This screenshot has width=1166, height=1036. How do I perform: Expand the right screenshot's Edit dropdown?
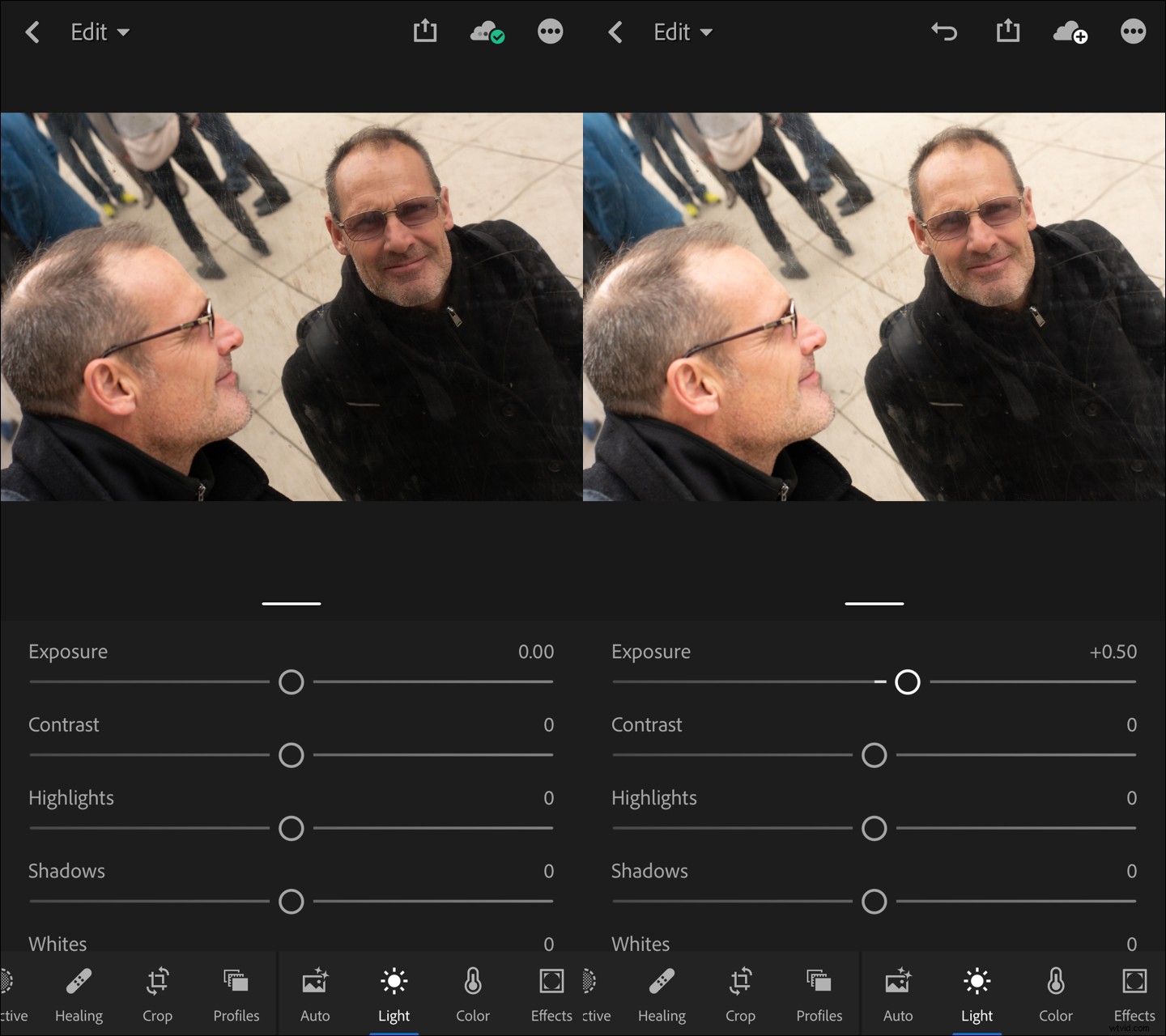coord(683,32)
